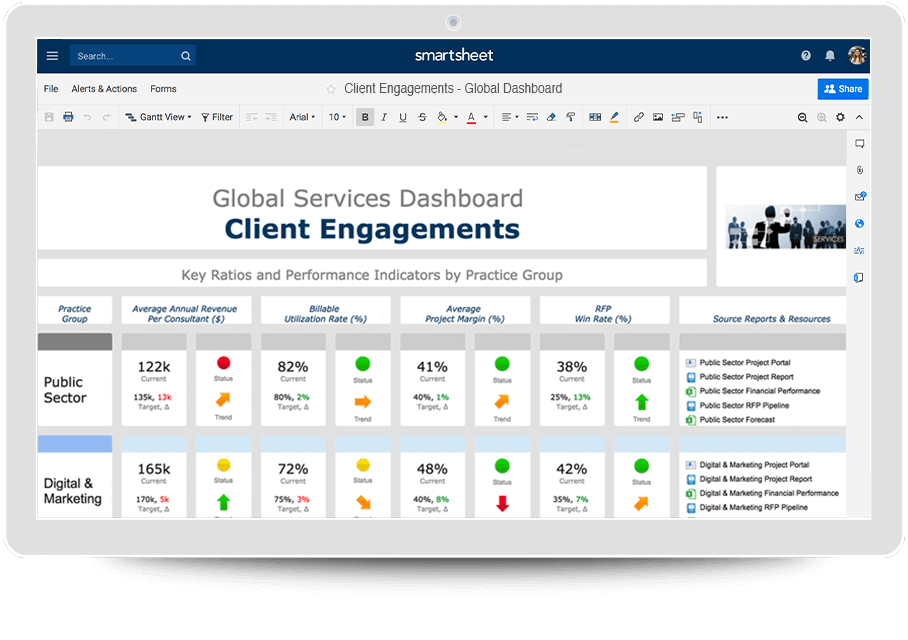Click the insert image toolbar icon
This screenshot has width=908, height=640.
click(x=658, y=117)
